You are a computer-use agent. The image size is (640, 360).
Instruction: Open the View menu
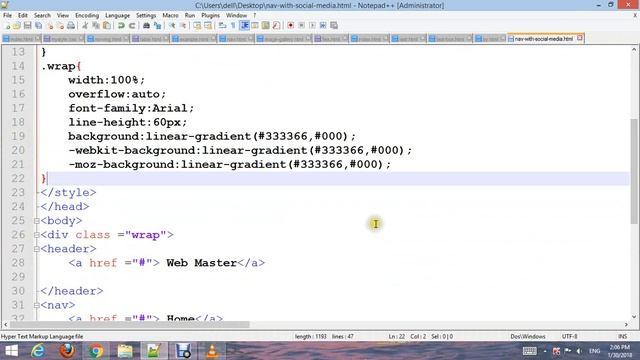coord(62,16)
